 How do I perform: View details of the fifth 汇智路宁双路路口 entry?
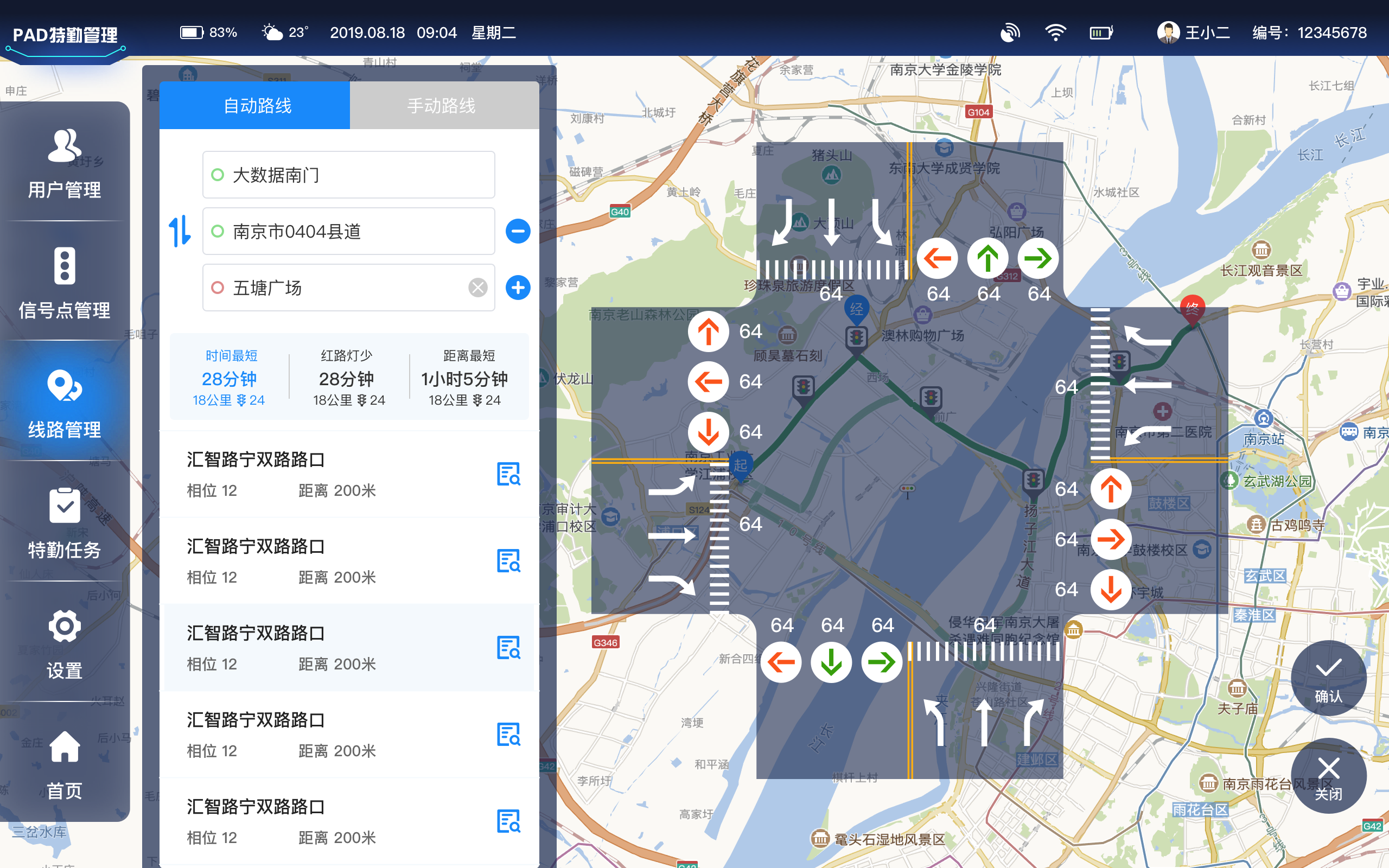[x=508, y=821]
